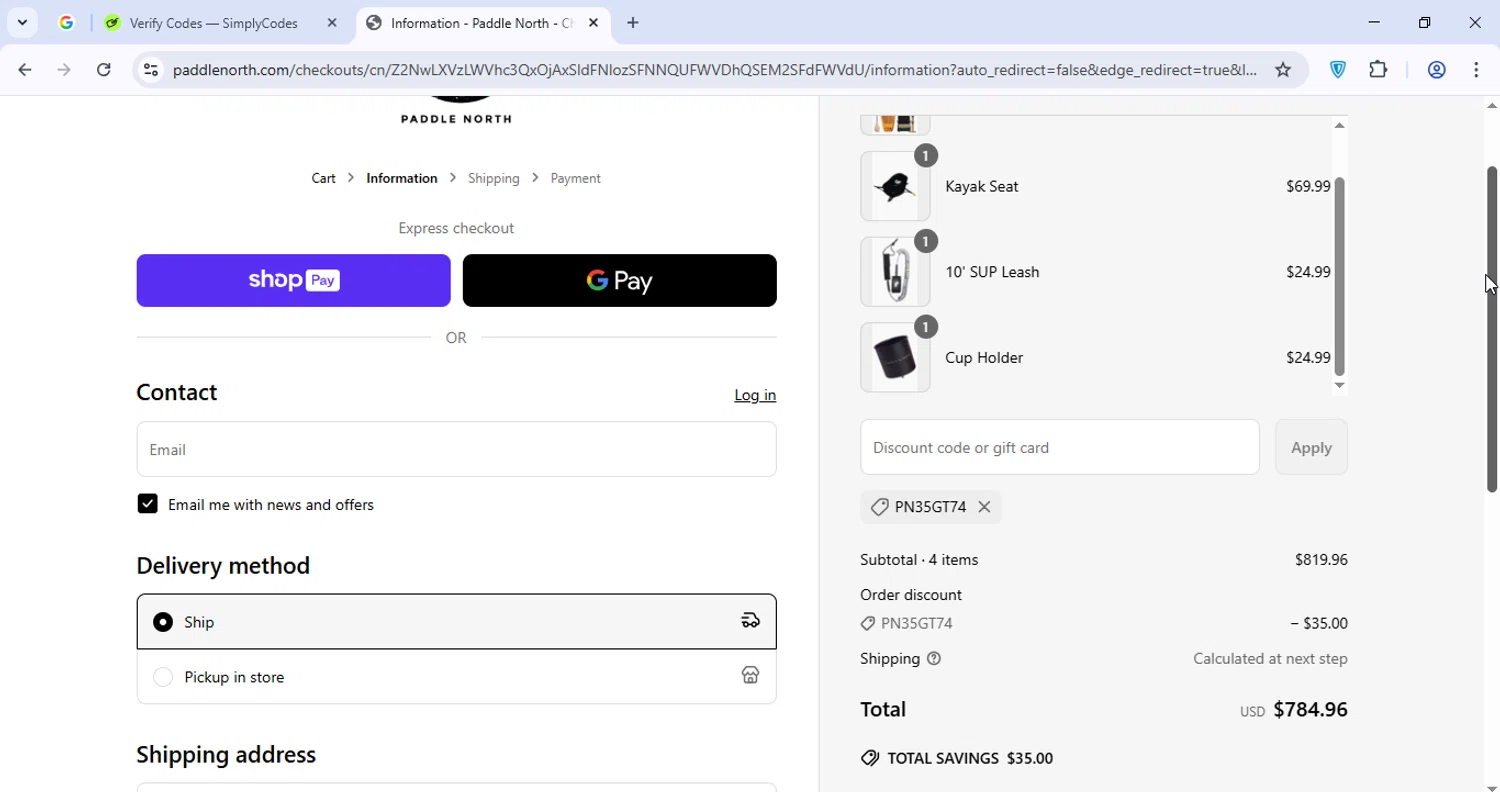Click the Total amount $784.96
This screenshot has width=1500, height=792.
(1310, 709)
